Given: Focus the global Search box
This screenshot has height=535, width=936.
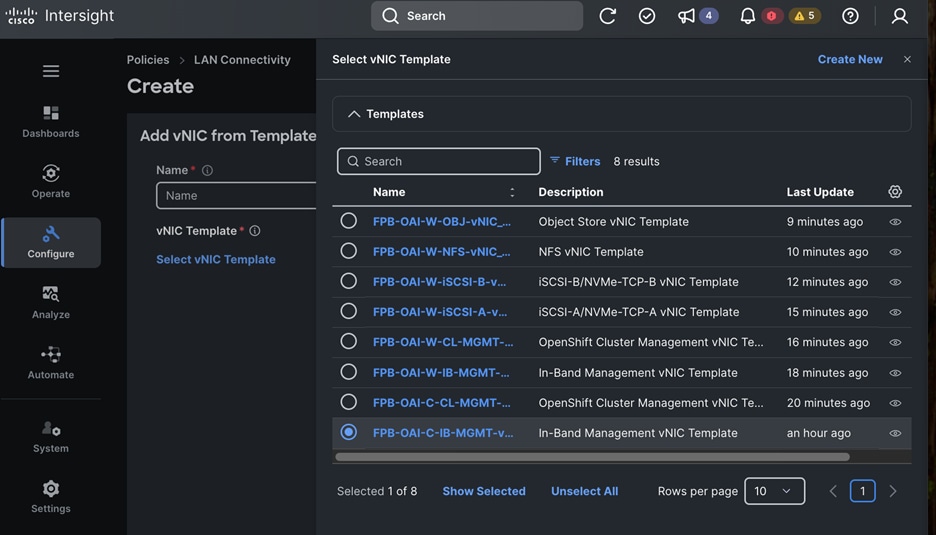Looking at the screenshot, I should click(x=477, y=16).
